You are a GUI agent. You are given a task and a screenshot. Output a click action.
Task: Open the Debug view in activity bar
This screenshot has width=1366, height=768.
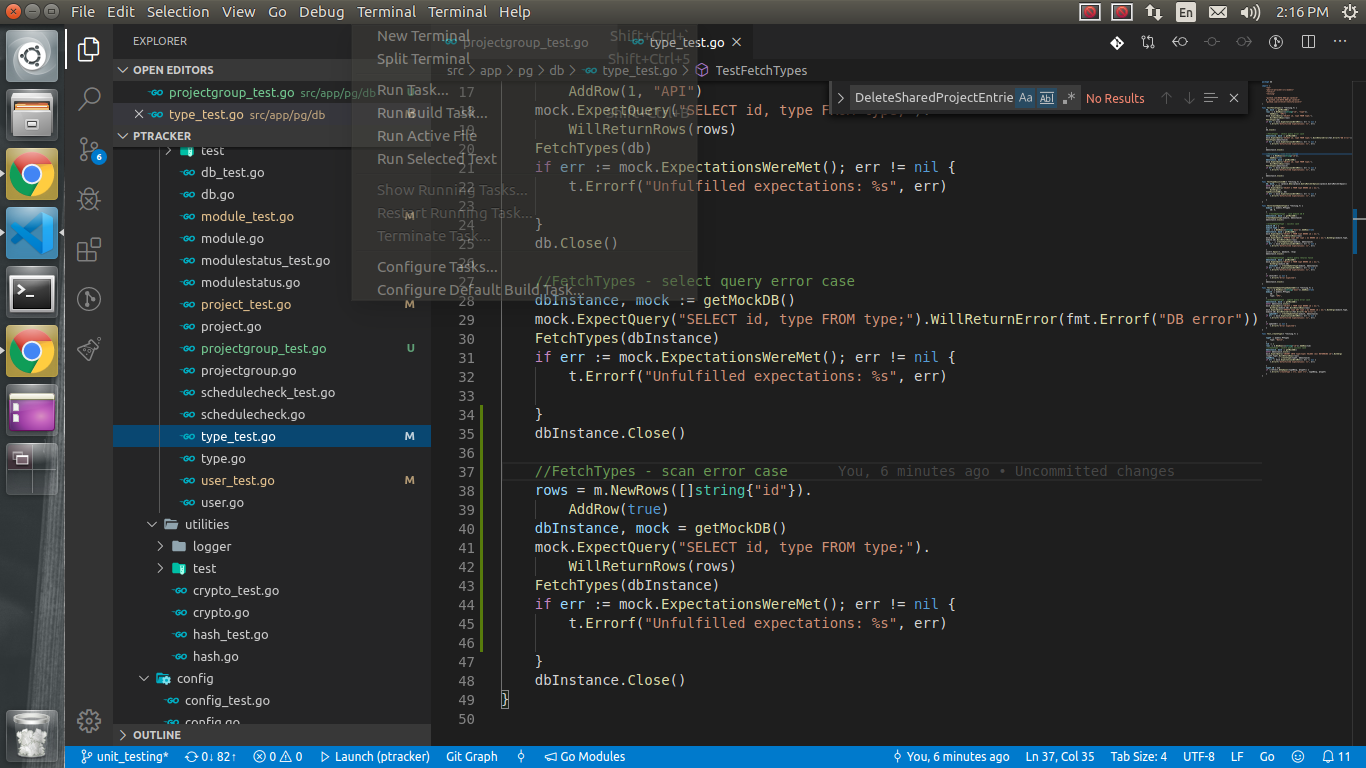89,198
